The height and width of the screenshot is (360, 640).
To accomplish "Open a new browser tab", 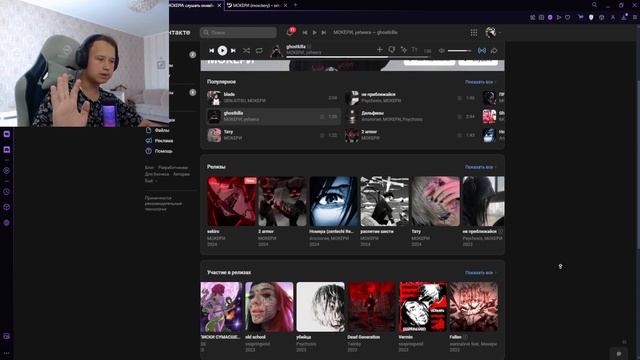I will (x=296, y=5).
